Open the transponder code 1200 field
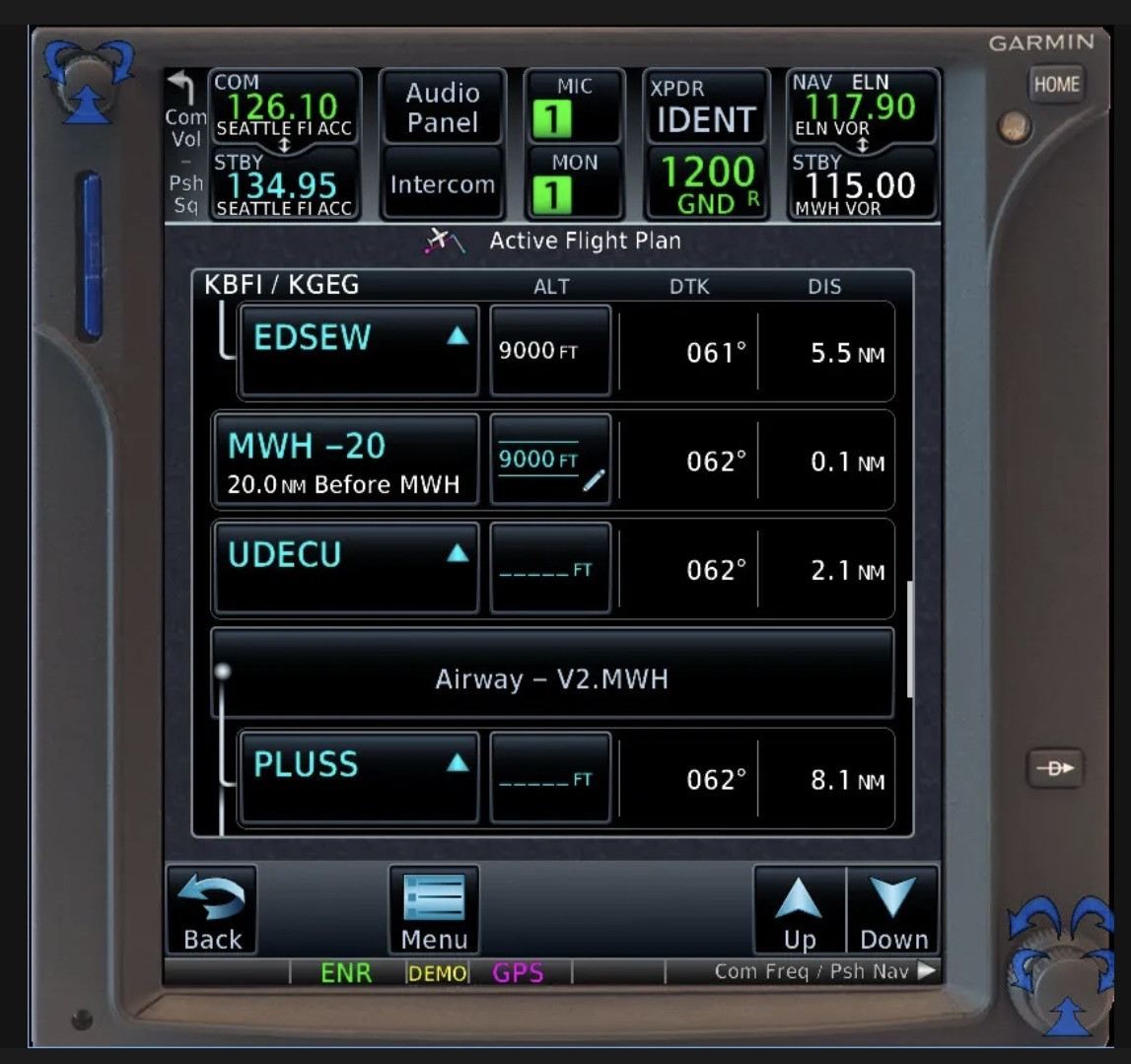1131x1064 pixels. [705, 184]
